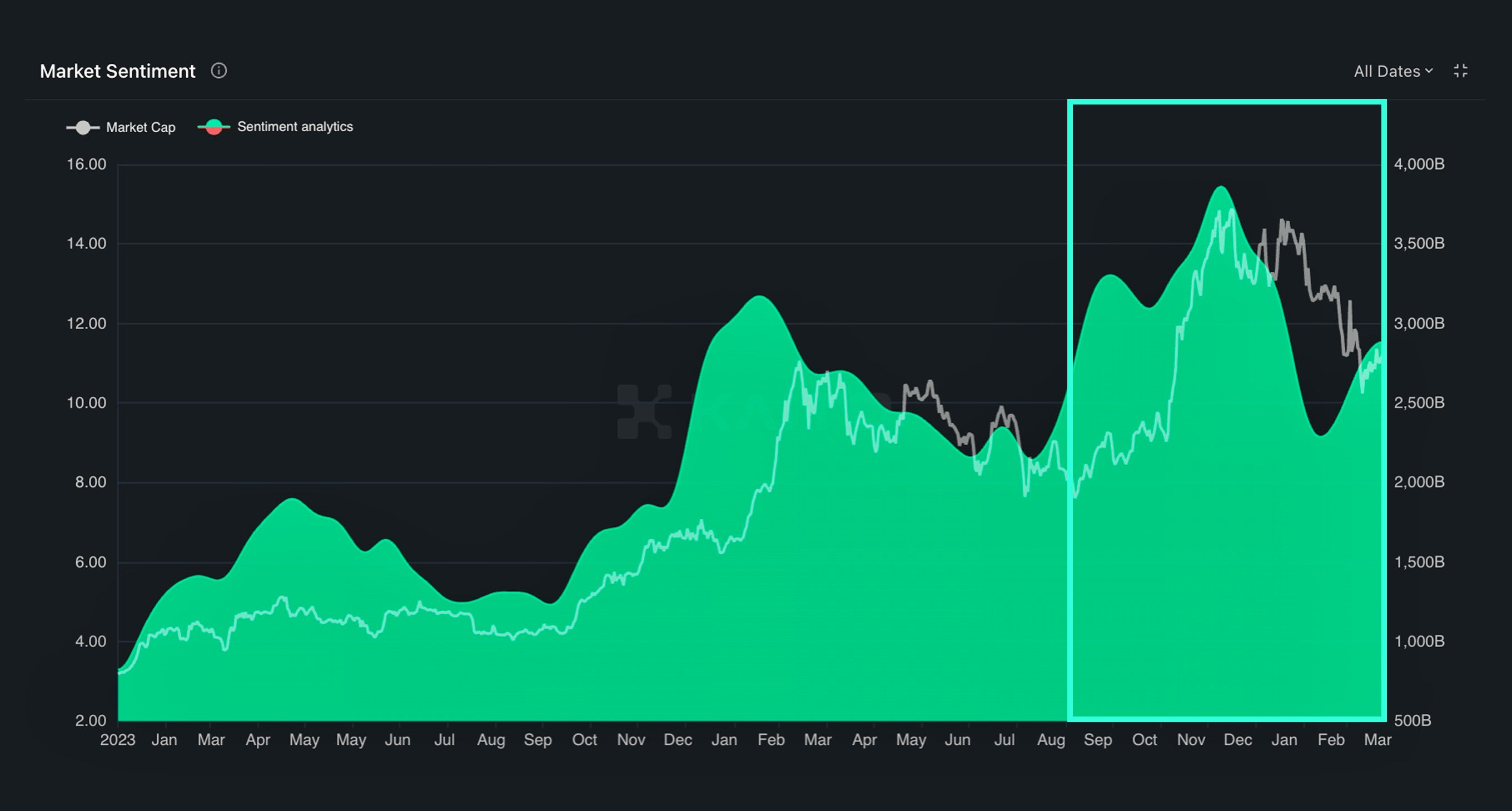Click the Market Sentiment title
This screenshot has height=811, width=1512.
click(117, 72)
